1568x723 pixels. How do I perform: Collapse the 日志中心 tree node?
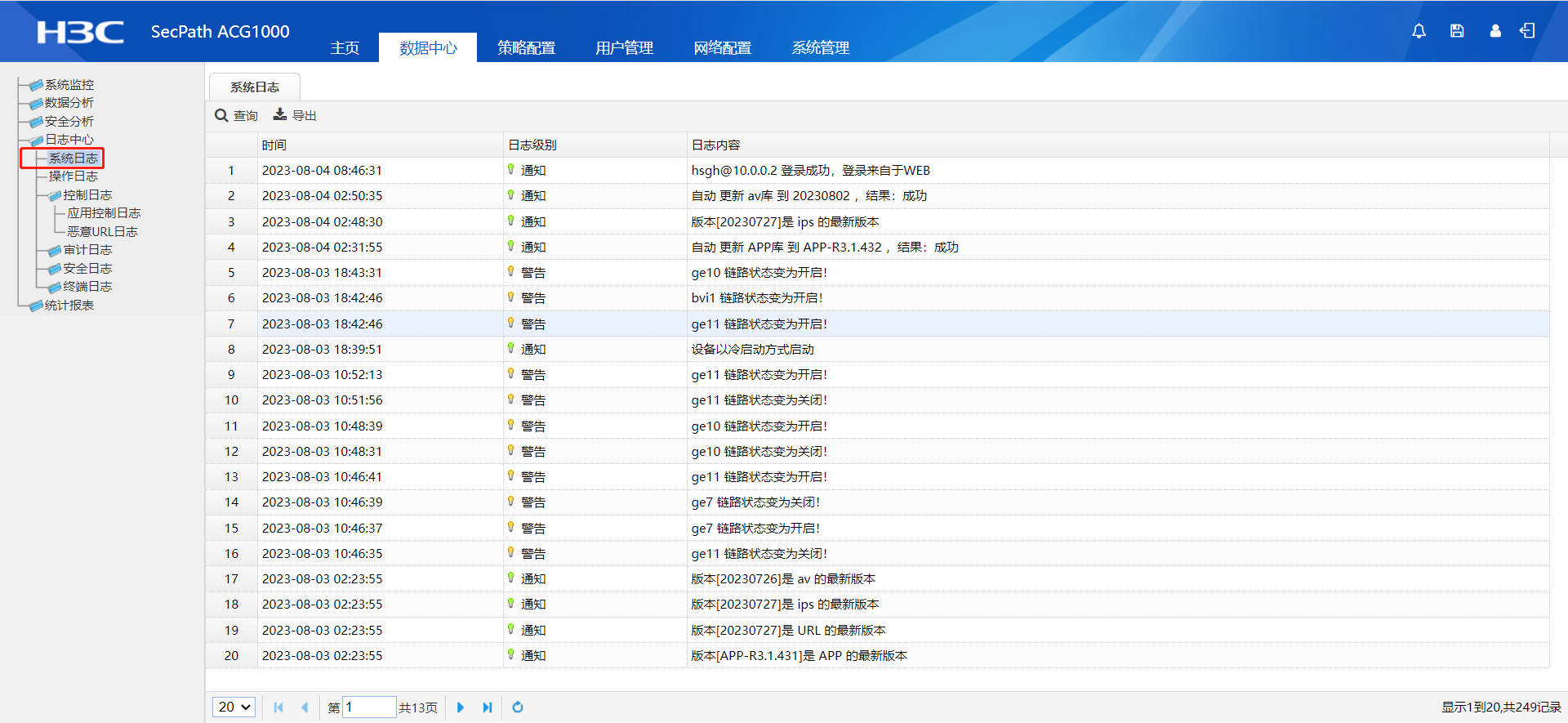[x=69, y=140]
